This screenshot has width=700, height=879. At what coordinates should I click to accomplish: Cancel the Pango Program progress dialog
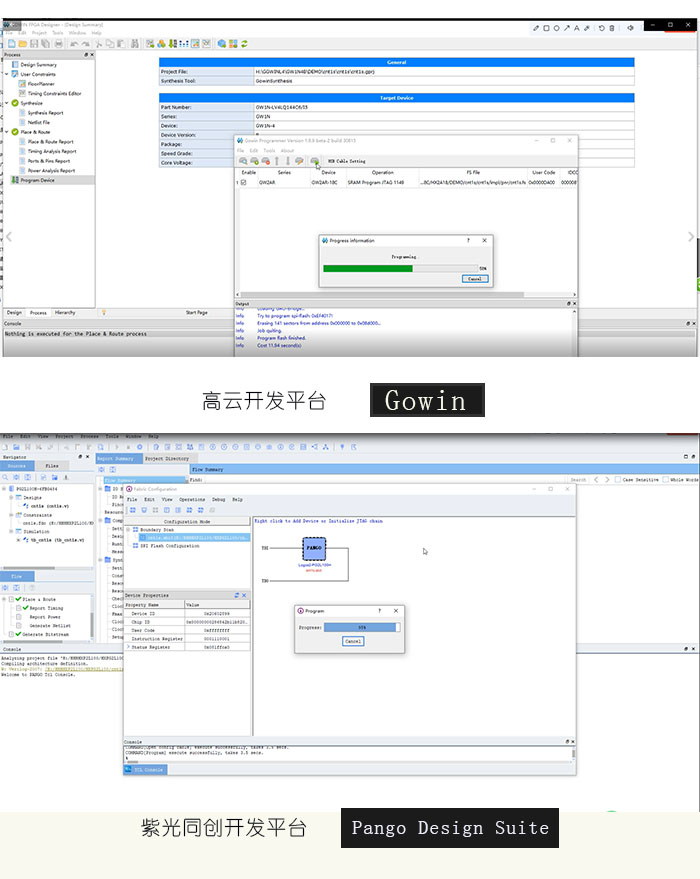pos(353,641)
